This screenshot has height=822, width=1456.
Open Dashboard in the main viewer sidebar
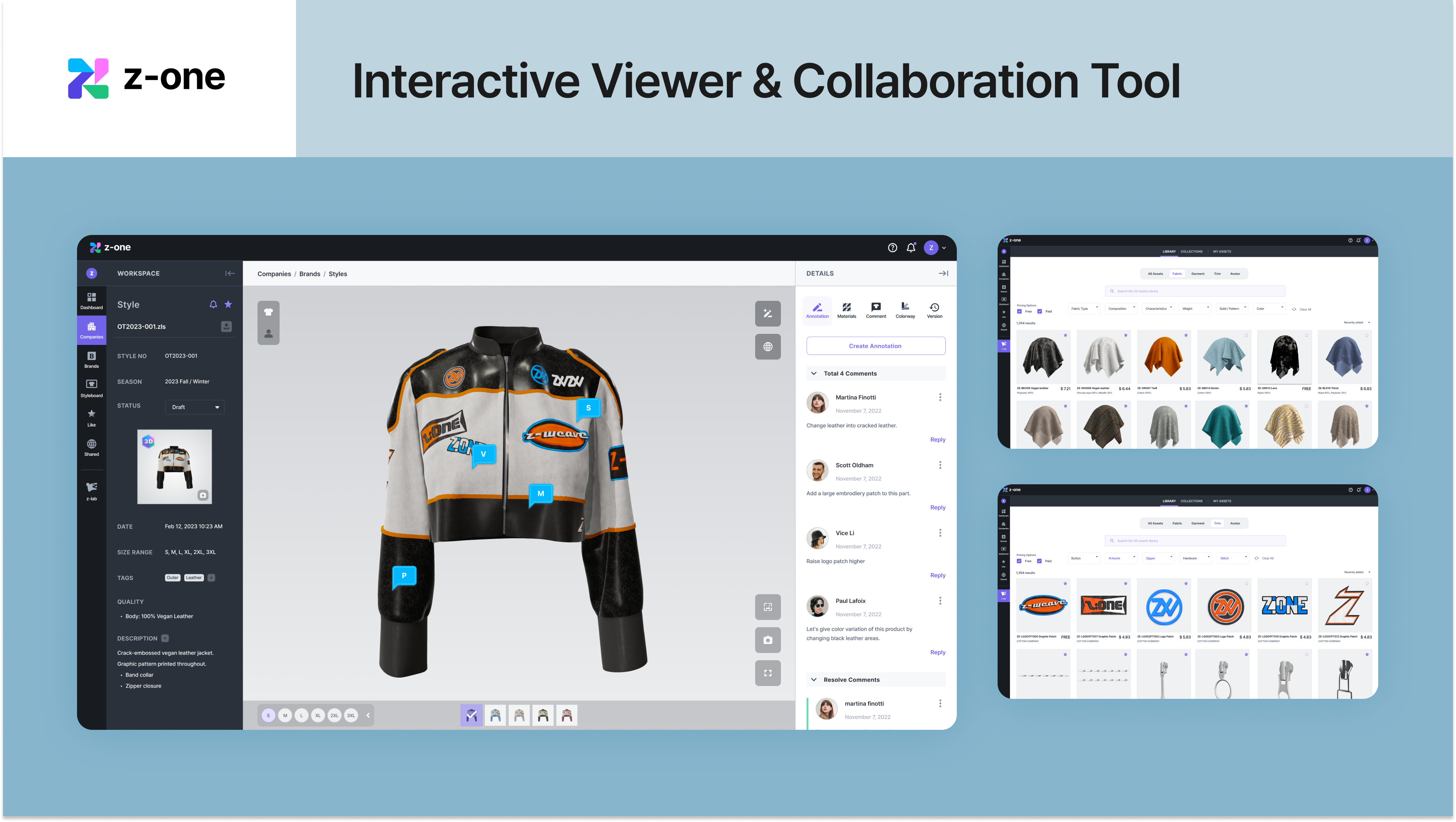pyautogui.click(x=91, y=301)
